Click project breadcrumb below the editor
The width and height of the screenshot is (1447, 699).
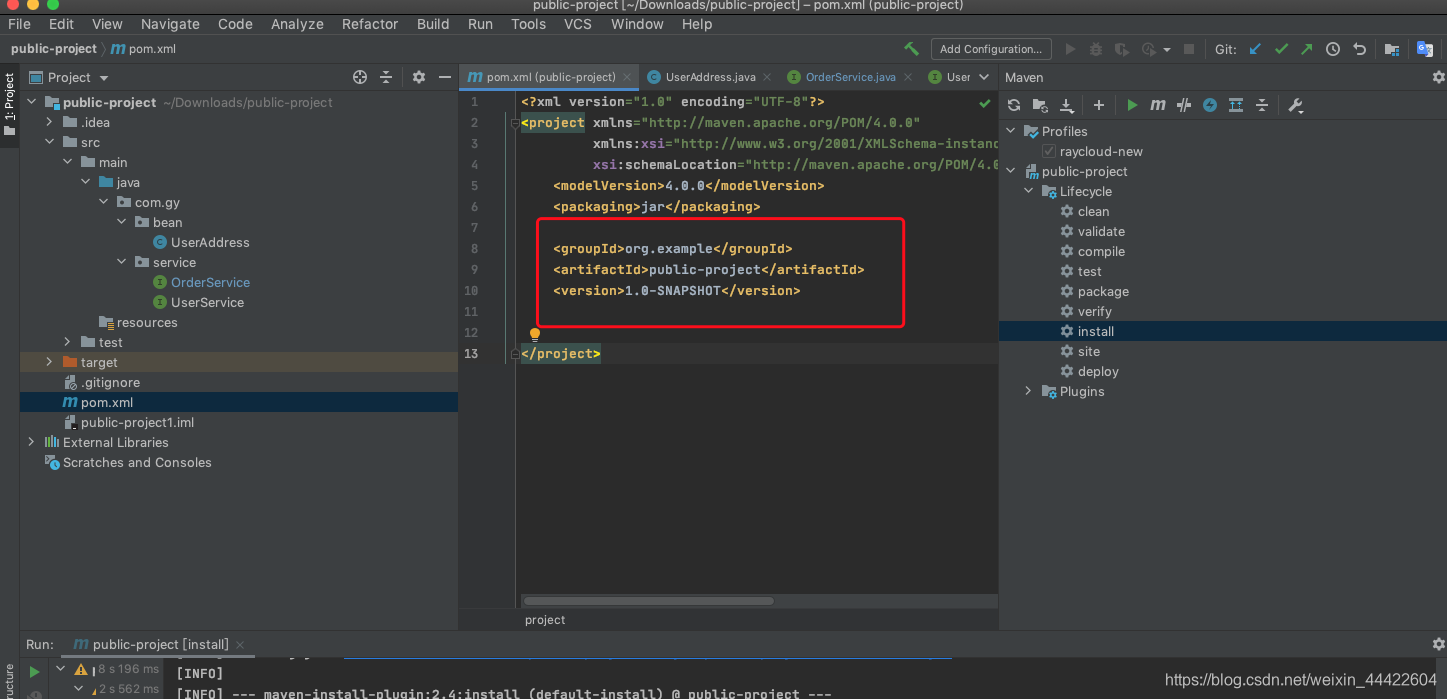tap(545, 620)
